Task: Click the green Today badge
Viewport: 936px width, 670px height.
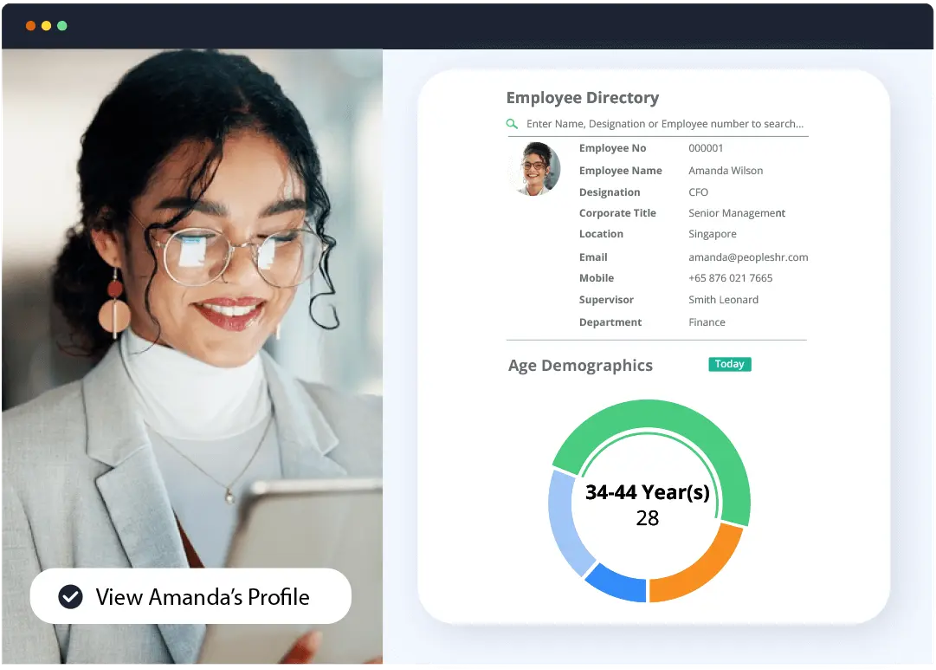Action: (729, 364)
